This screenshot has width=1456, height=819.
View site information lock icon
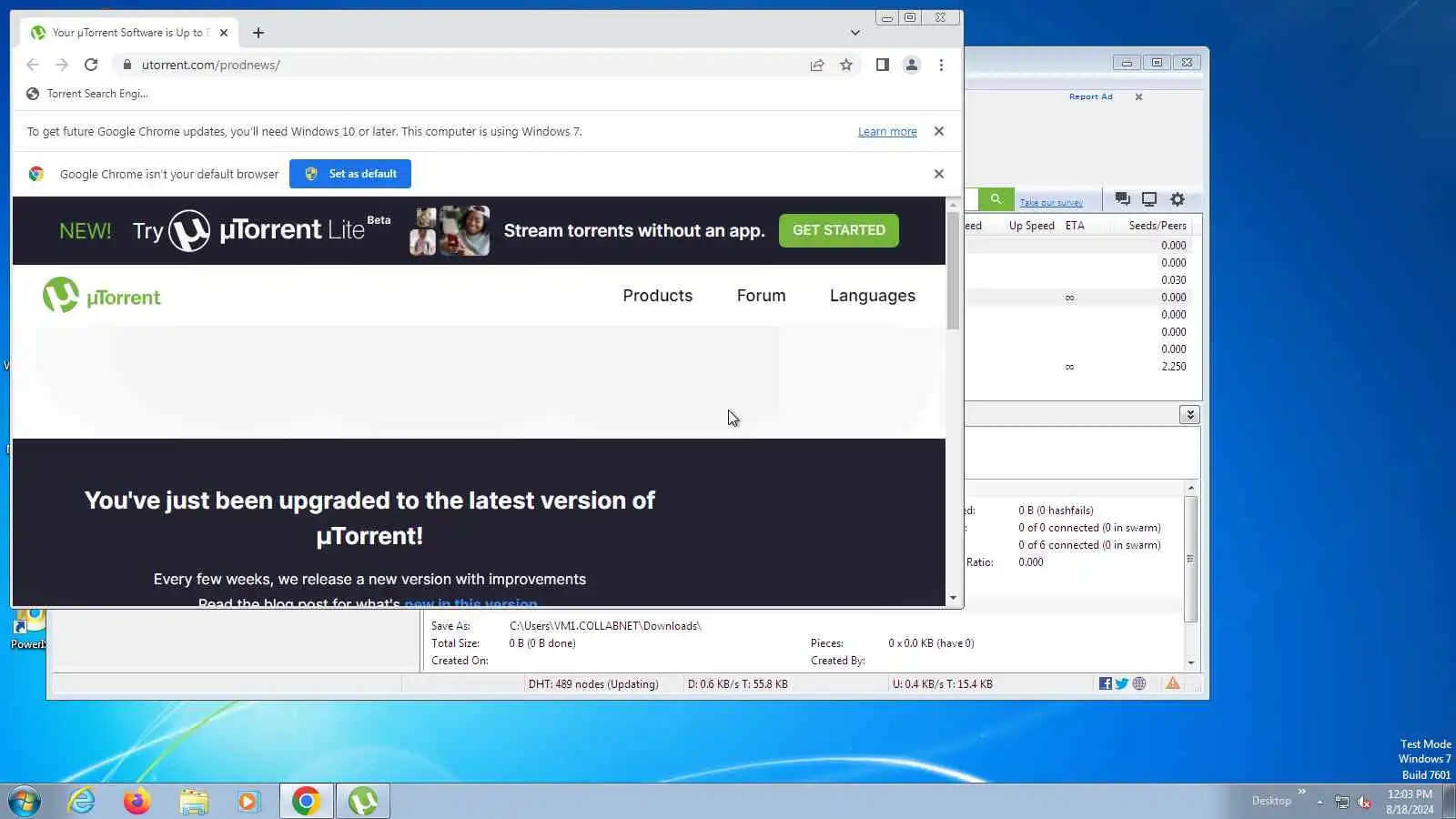click(126, 65)
